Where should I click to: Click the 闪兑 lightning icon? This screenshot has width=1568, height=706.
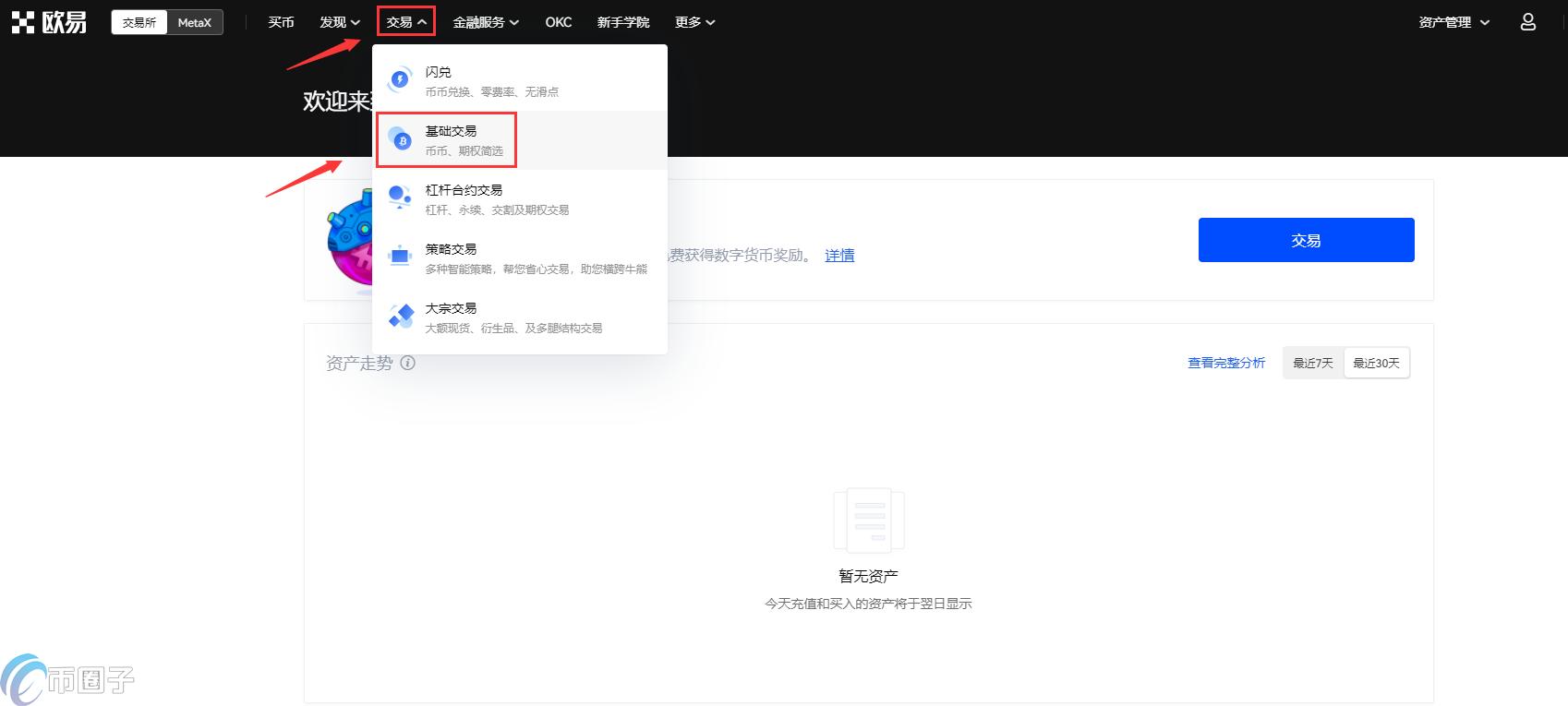point(400,80)
